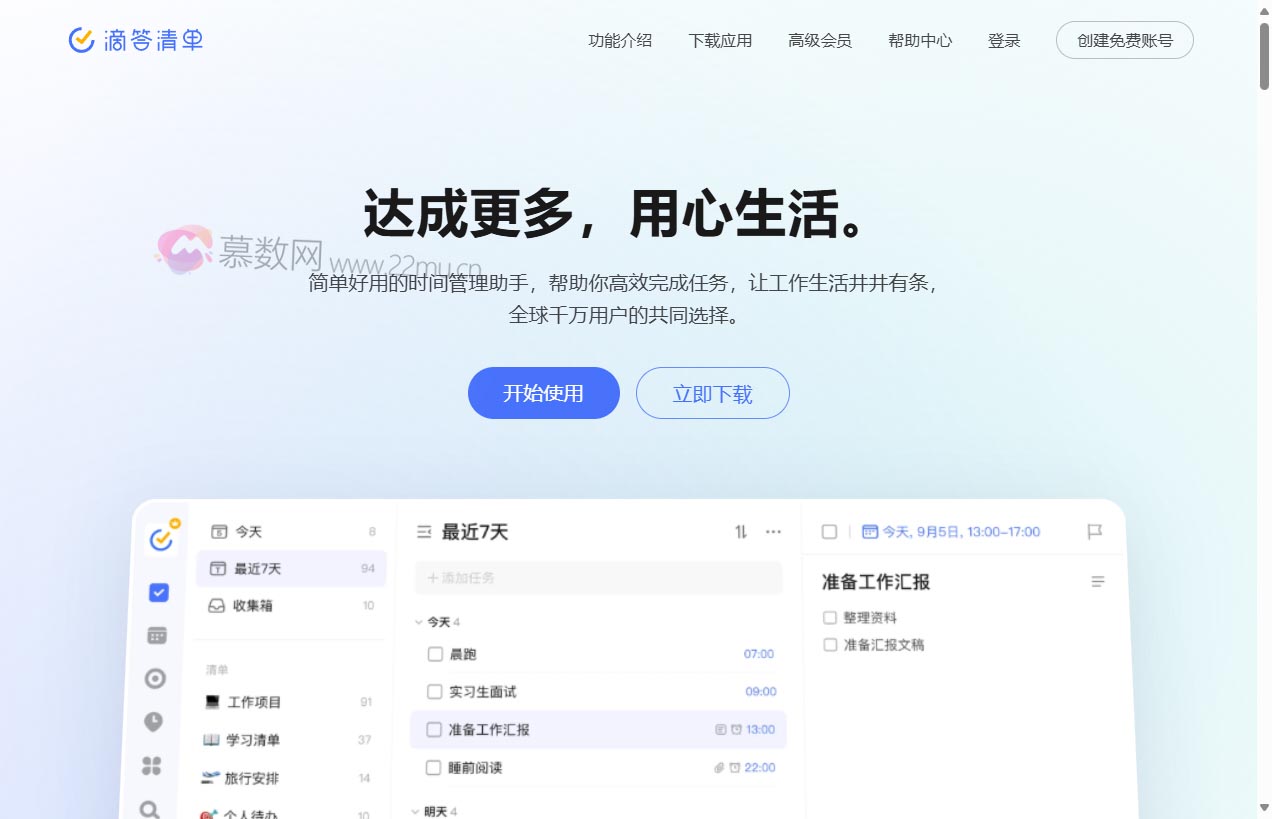Select 创建免费账号 at top right
This screenshot has width=1272, height=819.
(x=1124, y=40)
